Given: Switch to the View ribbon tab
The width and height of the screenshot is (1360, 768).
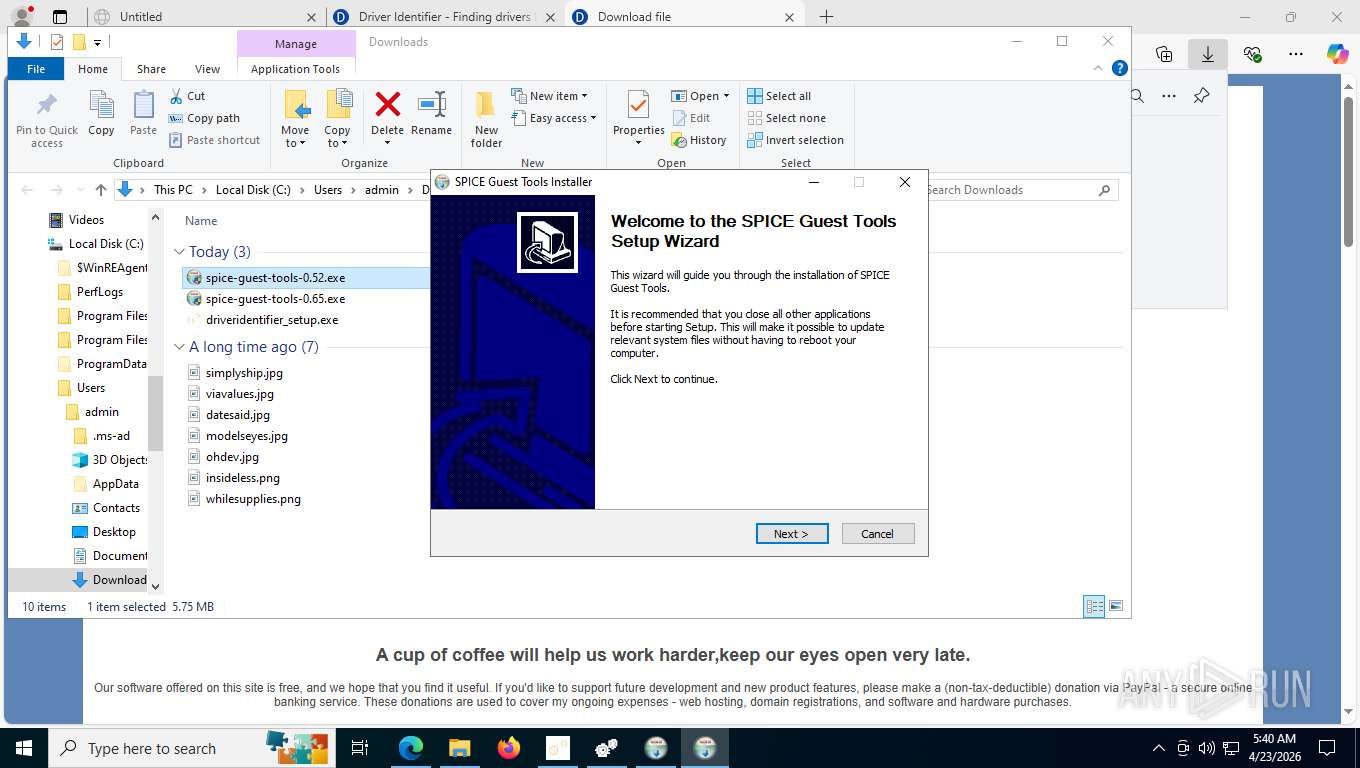Looking at the screenshot, I should click(x=207, y=69).
